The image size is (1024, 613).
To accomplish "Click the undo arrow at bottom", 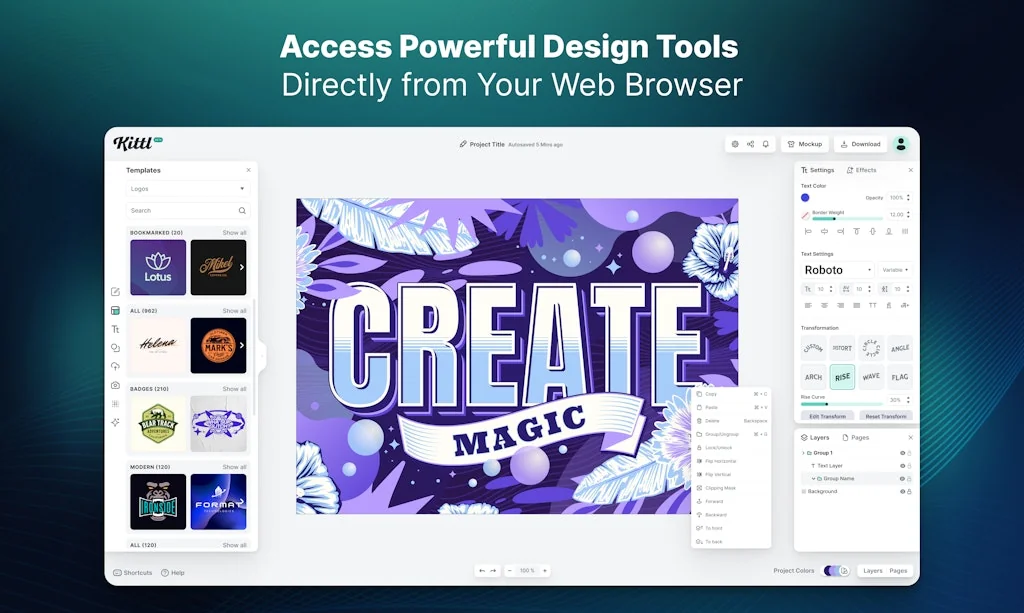I will 482,571.
